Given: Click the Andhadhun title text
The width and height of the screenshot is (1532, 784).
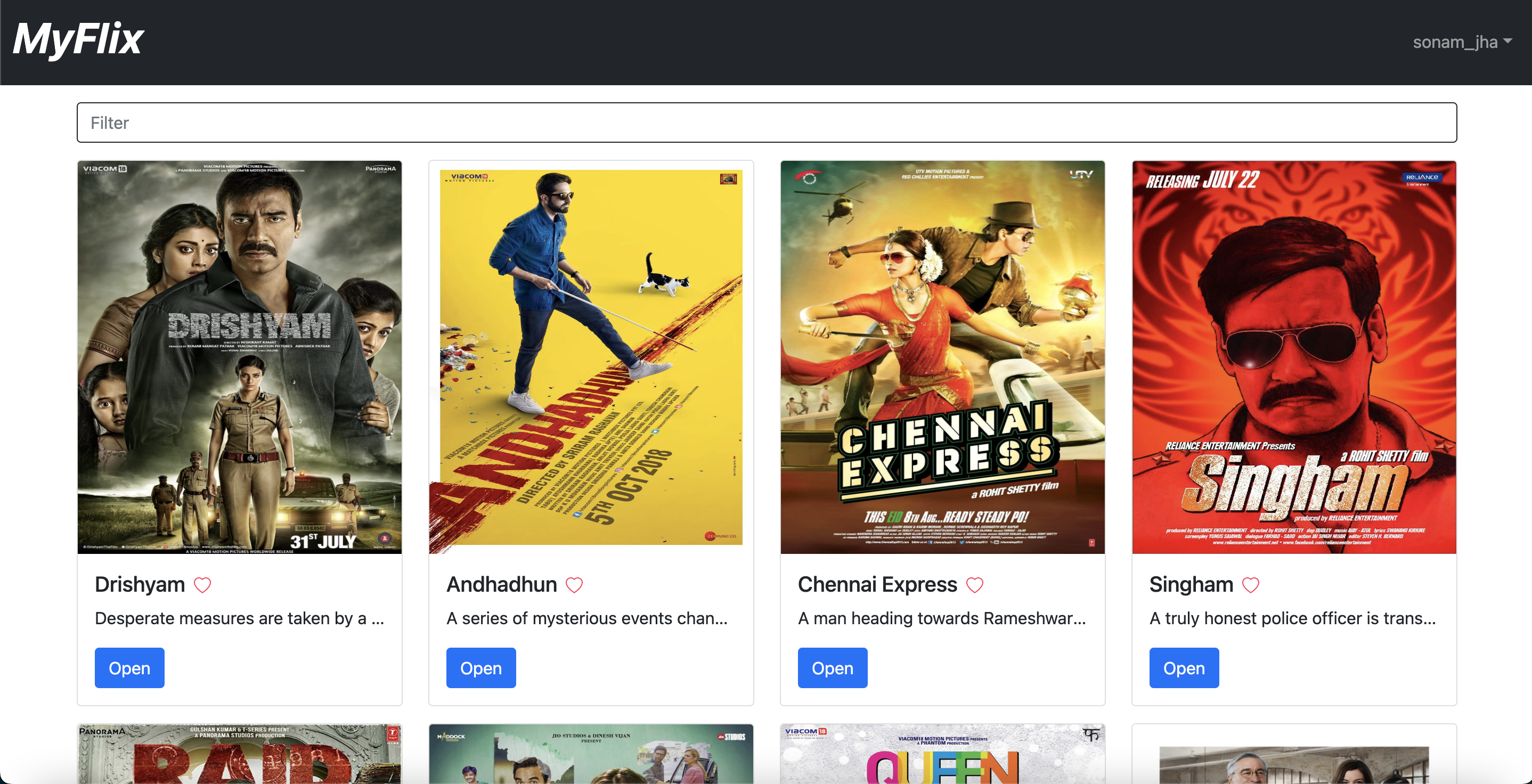Looking at the screenshot, I should 501,584.
